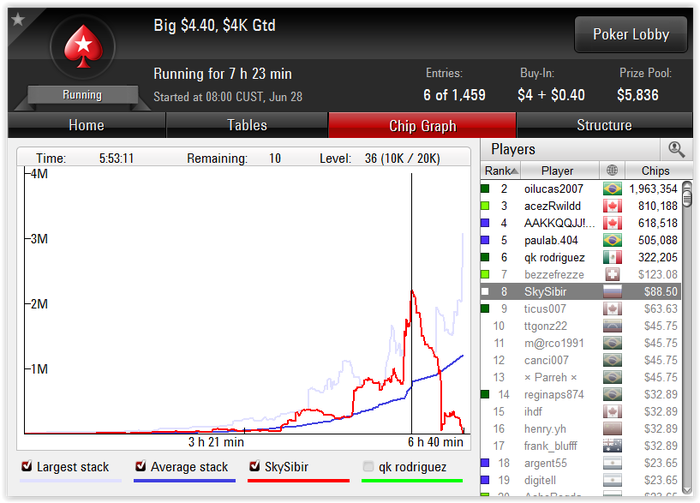700x503 pixels.
Task: Click the flag beside ttgonz22
Action: [612, 326]
